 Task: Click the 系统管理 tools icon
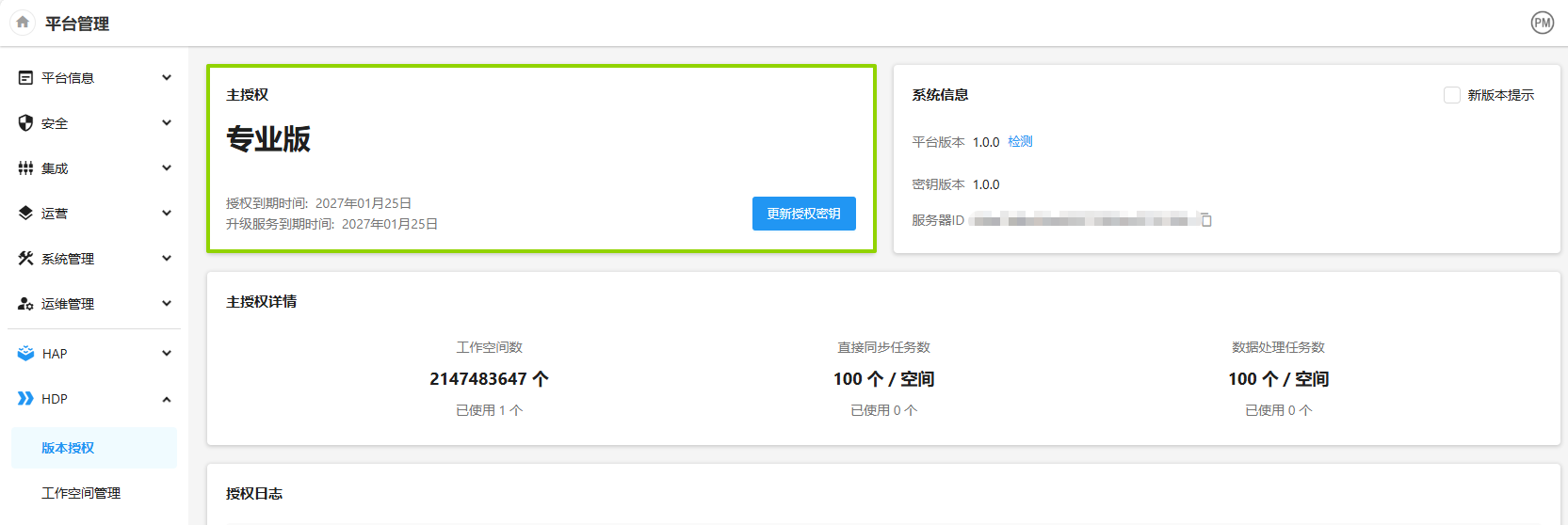click(x=25, y=259)
